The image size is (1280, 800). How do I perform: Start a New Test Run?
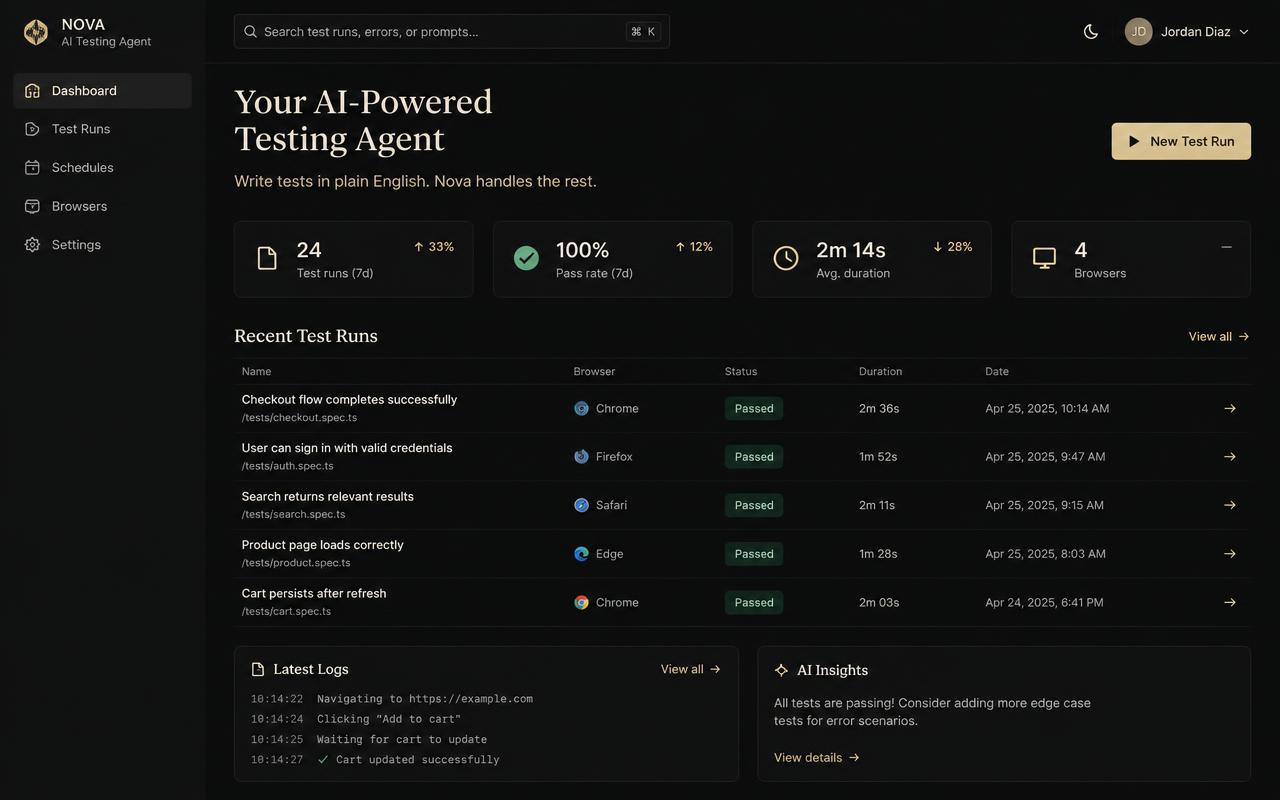pyautogui.click(x=1181, y=141)
